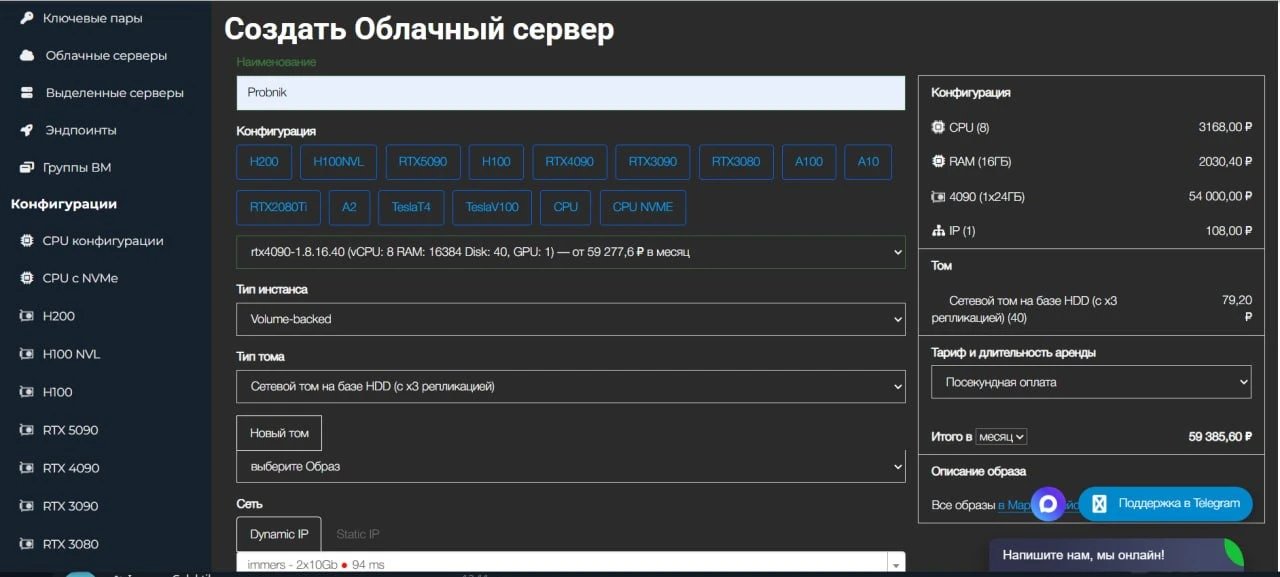Click the key icon beside Ключевые пары
1280x577 pixels.
pos(27,18)
